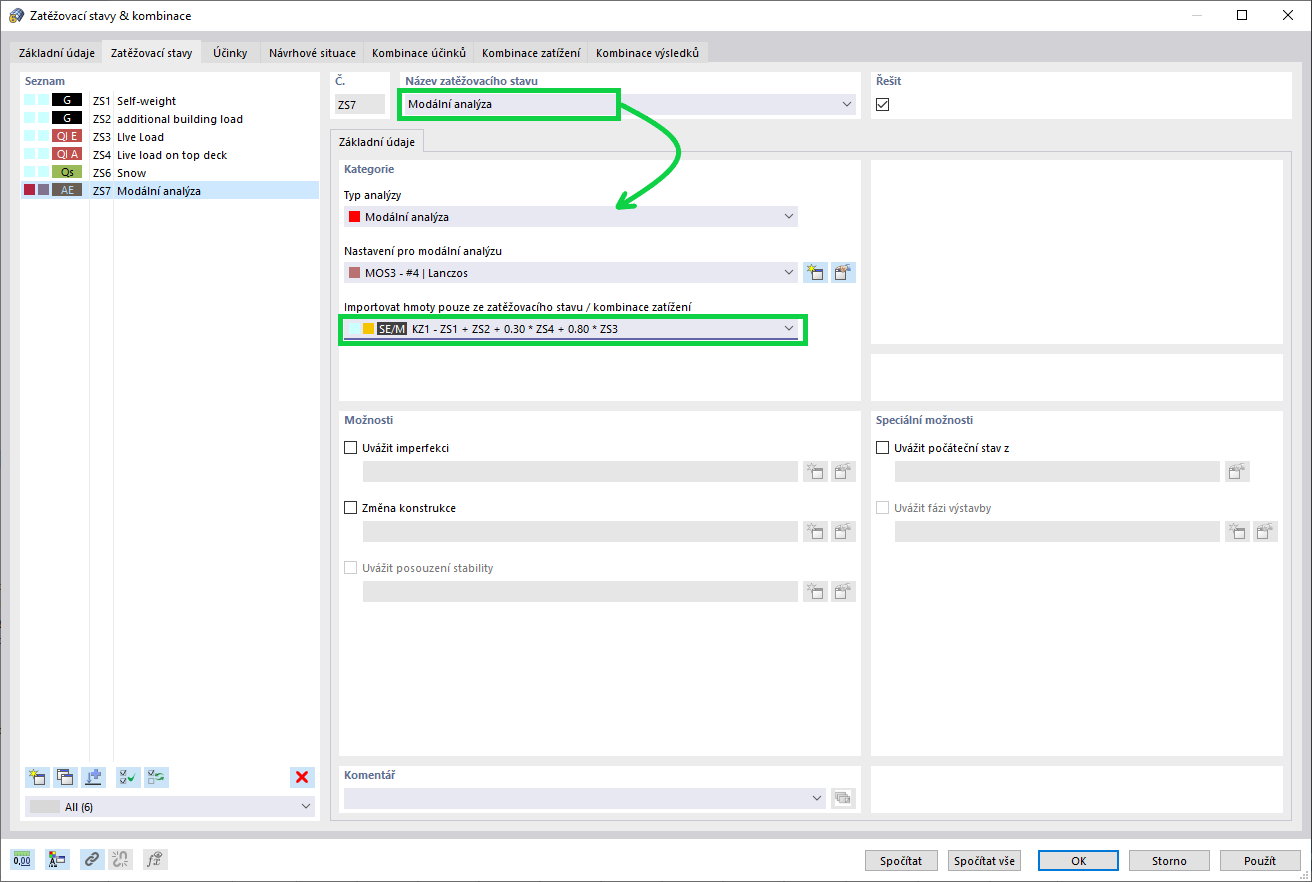Confirm with the OK button
Screen dimensions: 1312x882
coord(1078,860)
